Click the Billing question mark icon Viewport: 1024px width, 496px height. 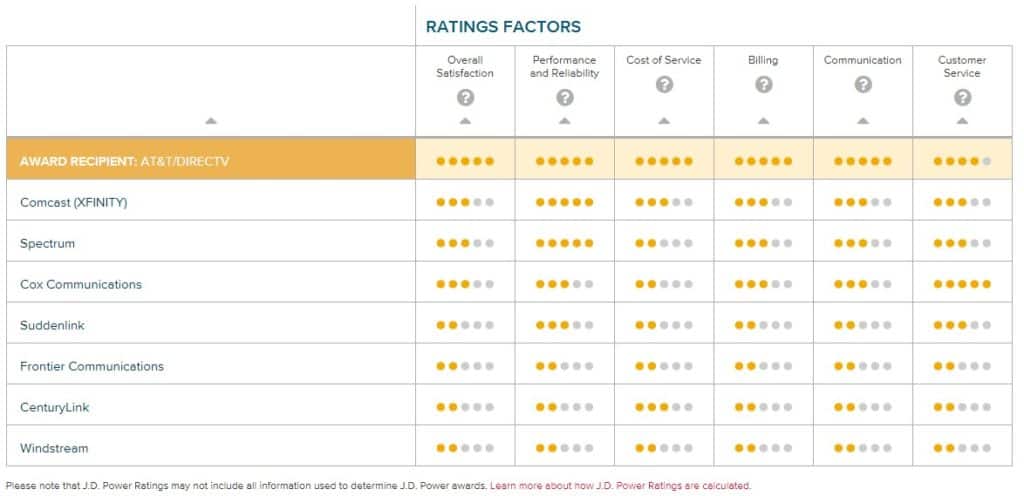click(x=763, y=84)
